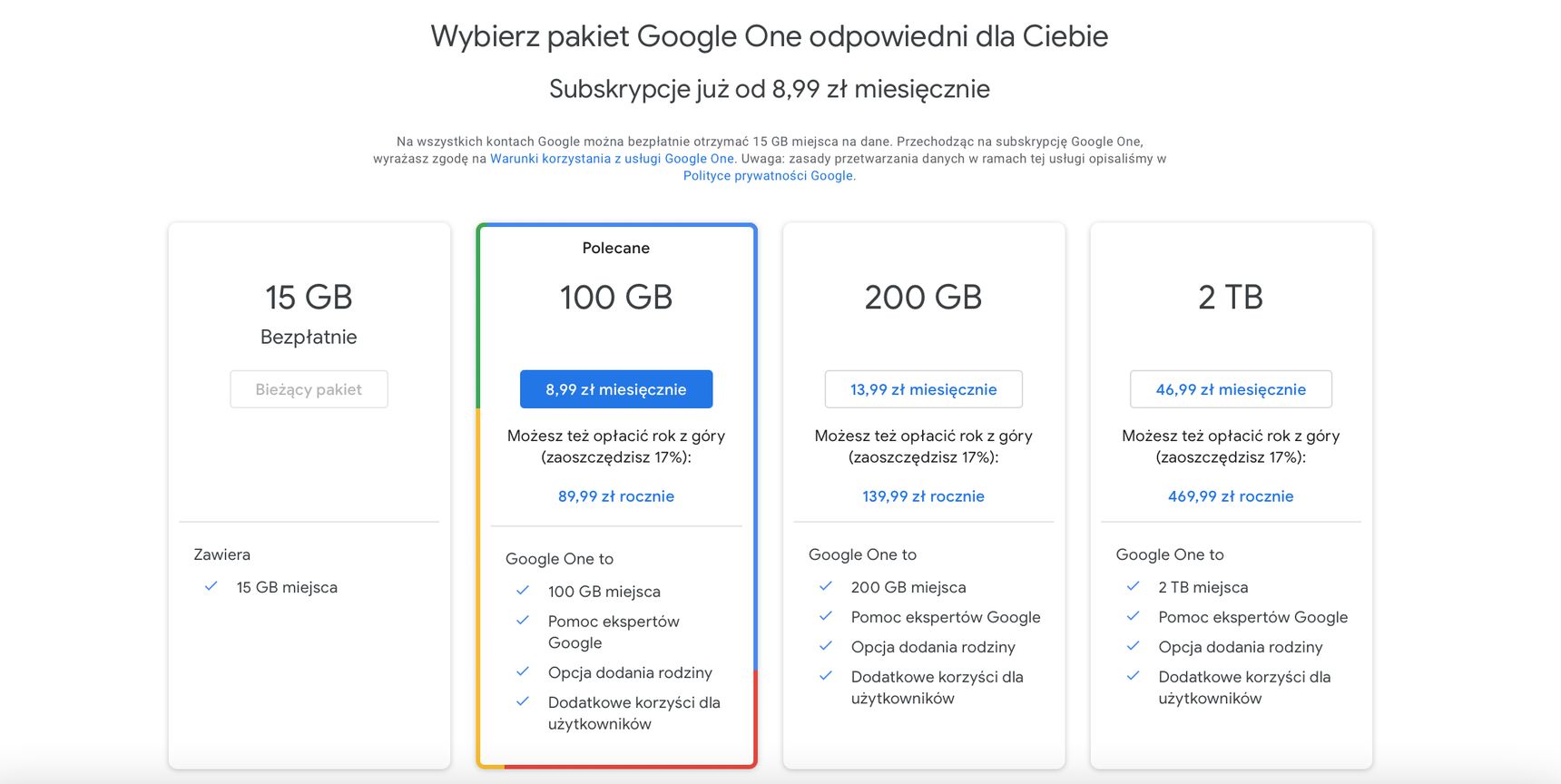This screenshot has height=784, width=1561.
Task: Open the 89,99 zł rocznie link
Action: coord(616,496)
